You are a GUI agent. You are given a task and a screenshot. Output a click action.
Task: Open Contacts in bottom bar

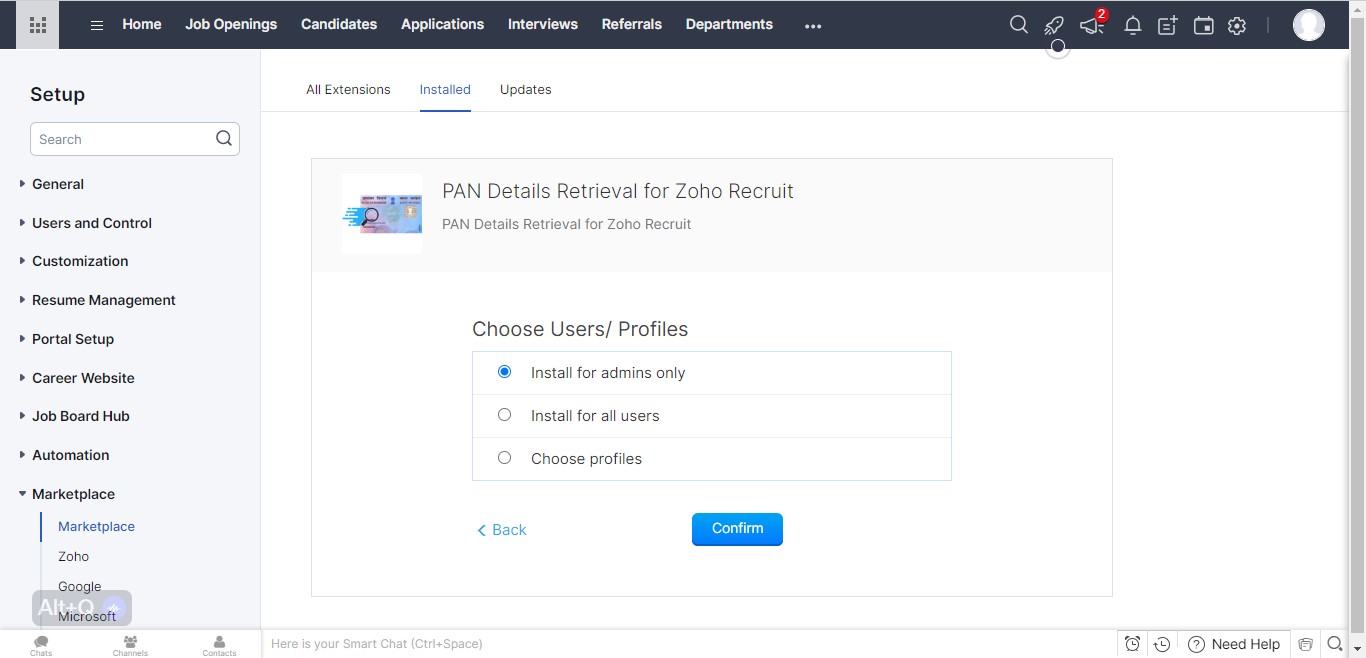point(219,645)
